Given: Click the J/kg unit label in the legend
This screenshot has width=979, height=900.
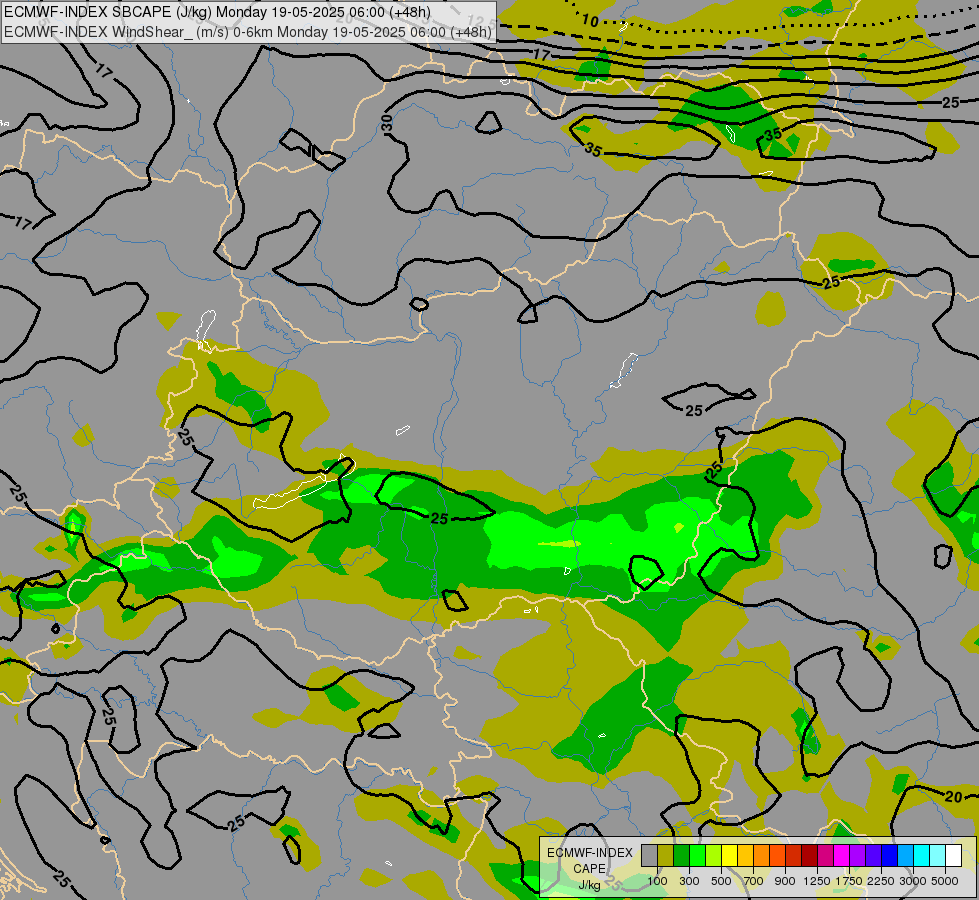Looking at the screenshot, I should 589,886.
